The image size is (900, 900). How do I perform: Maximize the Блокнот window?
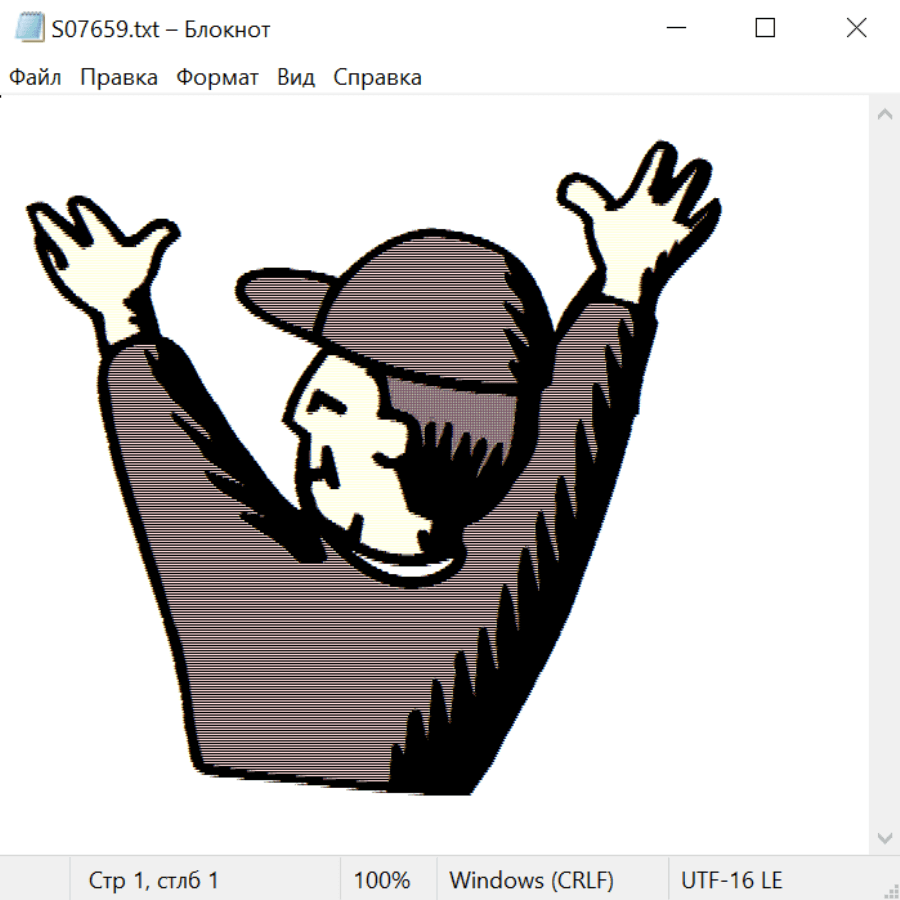coord(765,29)
